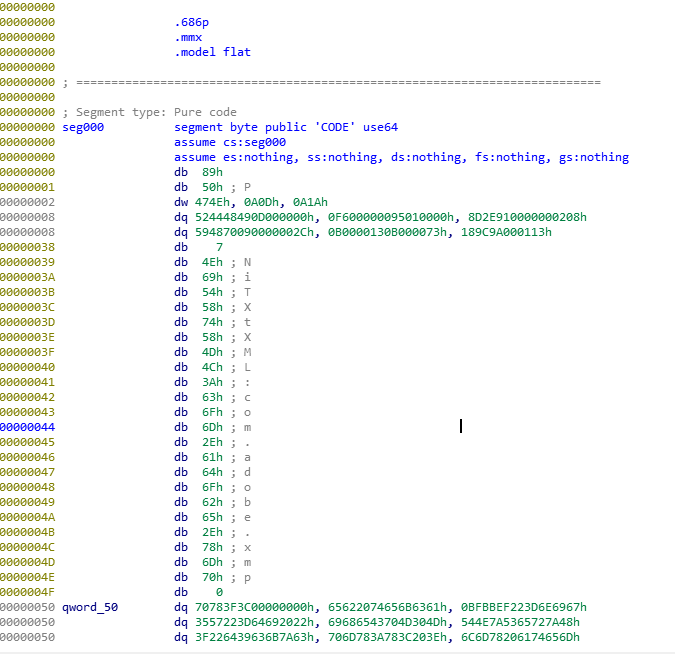Select byte value 89h
The height and width of the screenshot is (654, 675).
[212, 172]
